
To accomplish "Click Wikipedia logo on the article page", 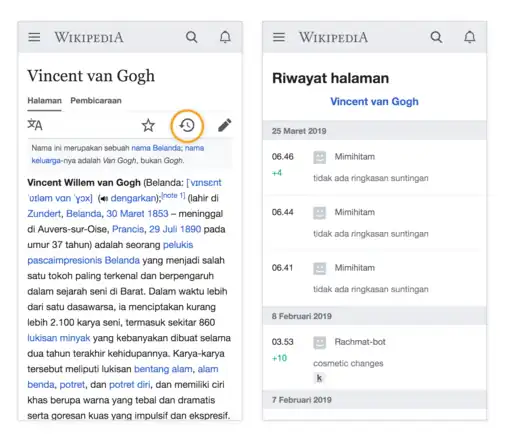I will point(89,37).
